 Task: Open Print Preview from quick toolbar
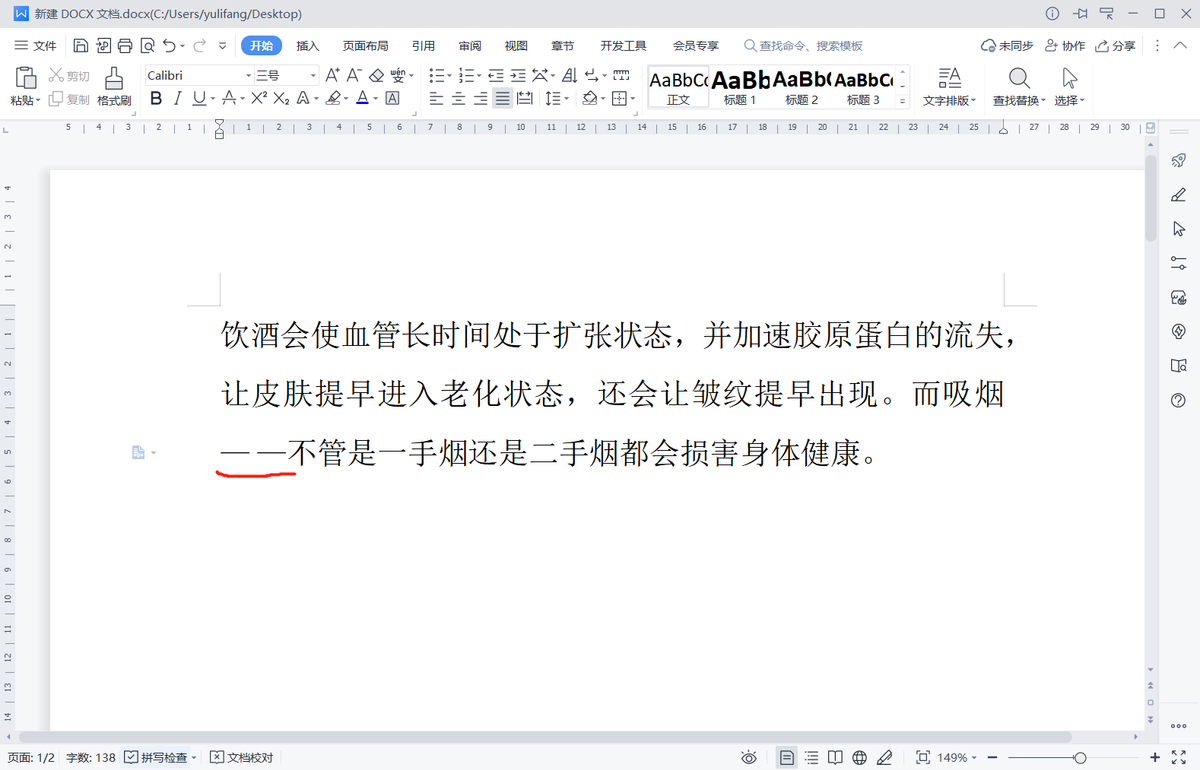tap(147, 45)
